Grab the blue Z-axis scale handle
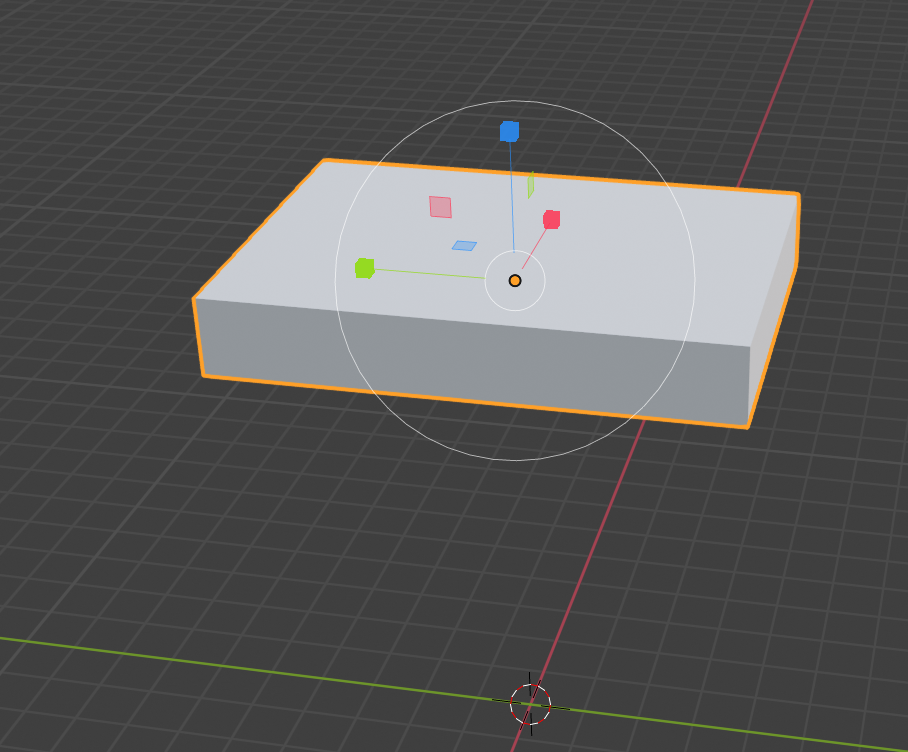Screen dimensions: 908x752 coord(509,131)
